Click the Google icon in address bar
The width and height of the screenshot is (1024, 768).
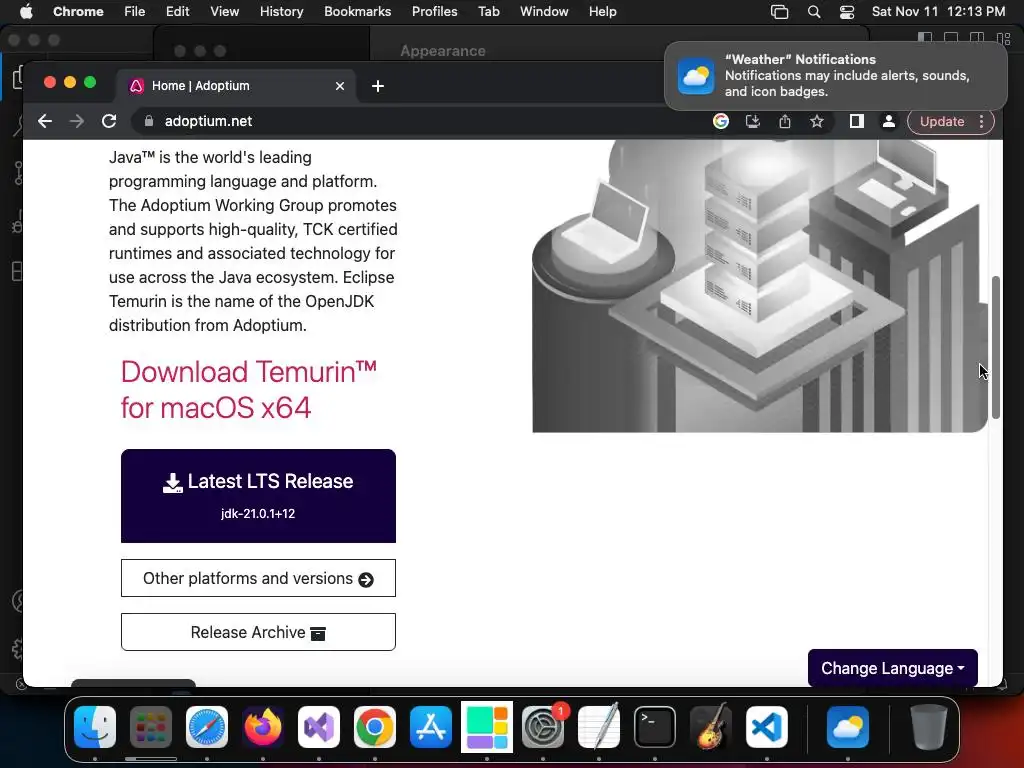(x=721, y=121)
